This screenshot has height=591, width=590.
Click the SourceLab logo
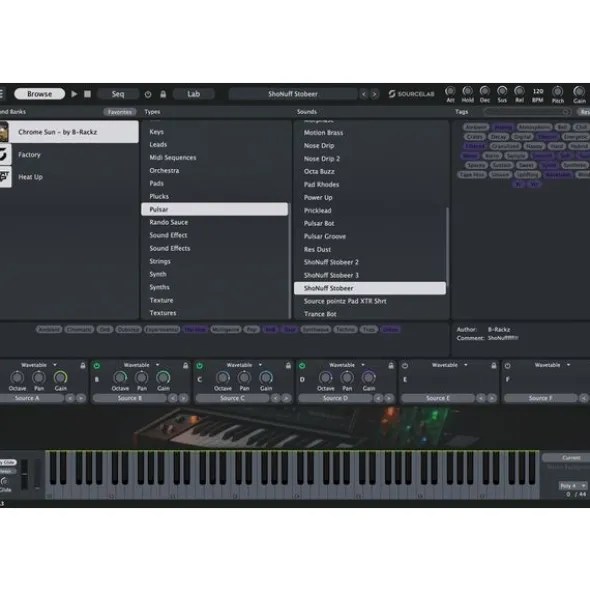[411, 94]
